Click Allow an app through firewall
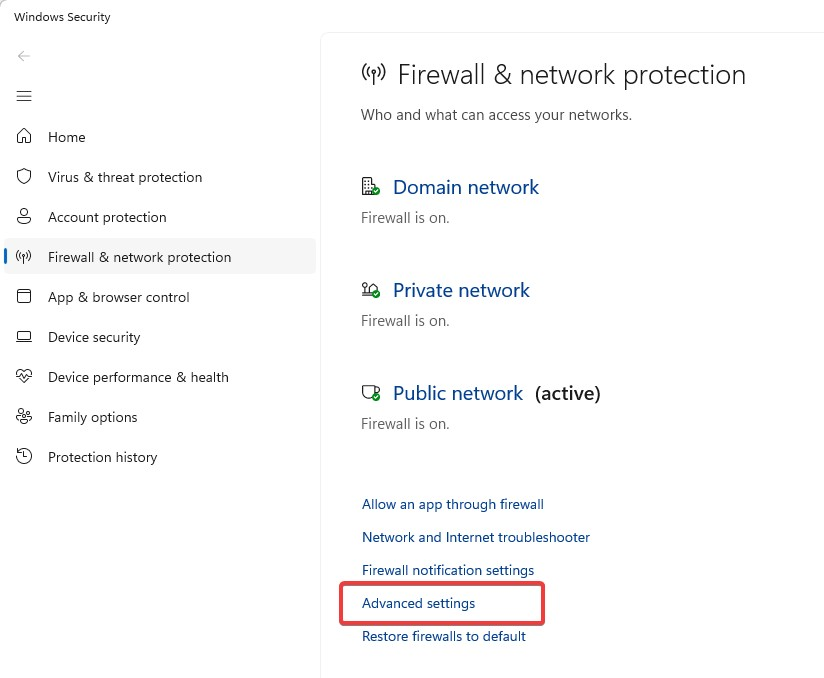824x678 pixels. tap(452, 505)
